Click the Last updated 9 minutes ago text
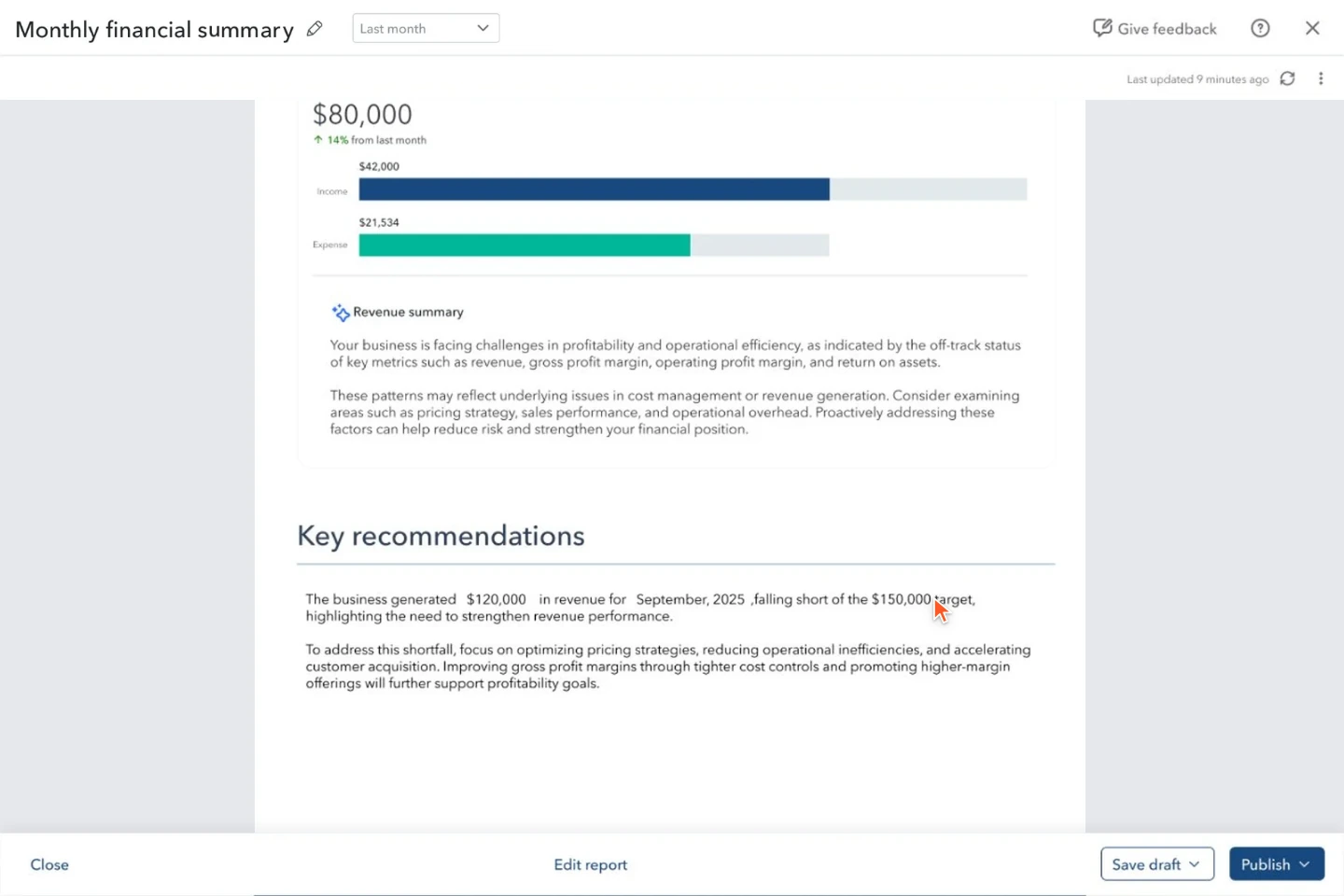The width and height of the screenshot is (1344, 896). point(1197,79)
